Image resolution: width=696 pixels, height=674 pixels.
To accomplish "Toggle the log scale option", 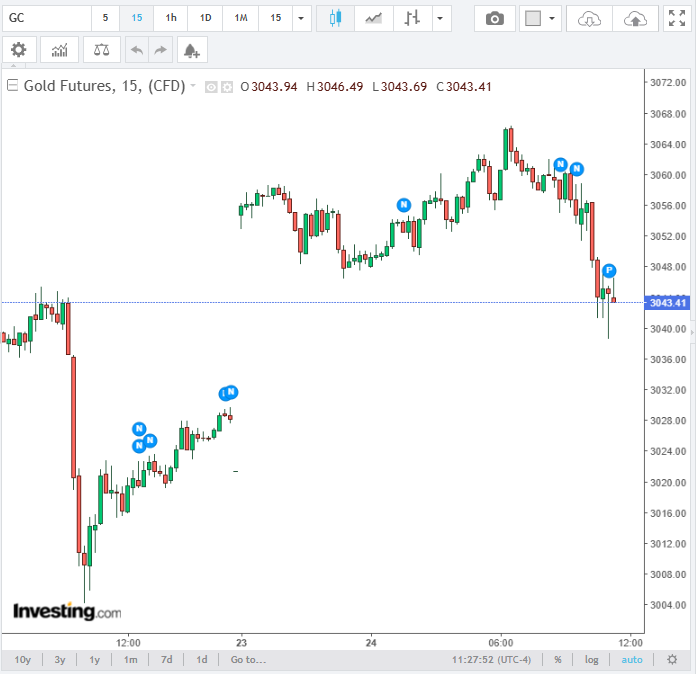I will (x=592, y=660).
